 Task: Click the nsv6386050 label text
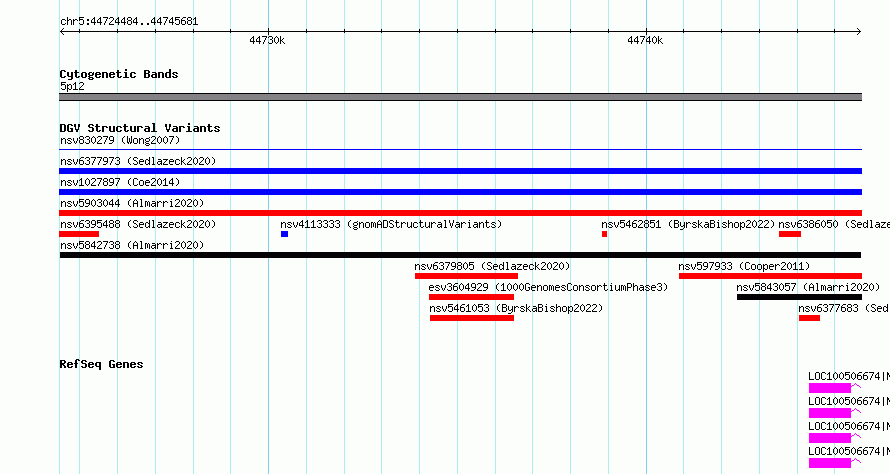pos(834,224)
